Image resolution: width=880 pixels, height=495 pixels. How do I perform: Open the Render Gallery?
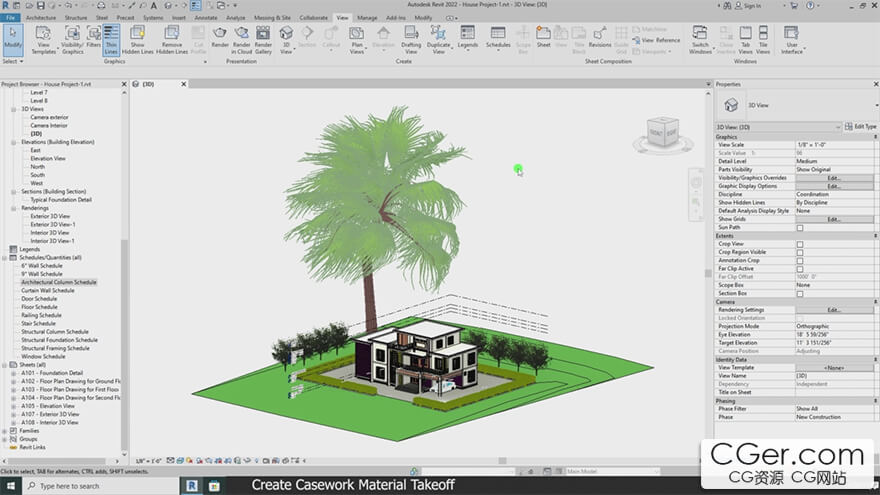[x=263, y=39]
